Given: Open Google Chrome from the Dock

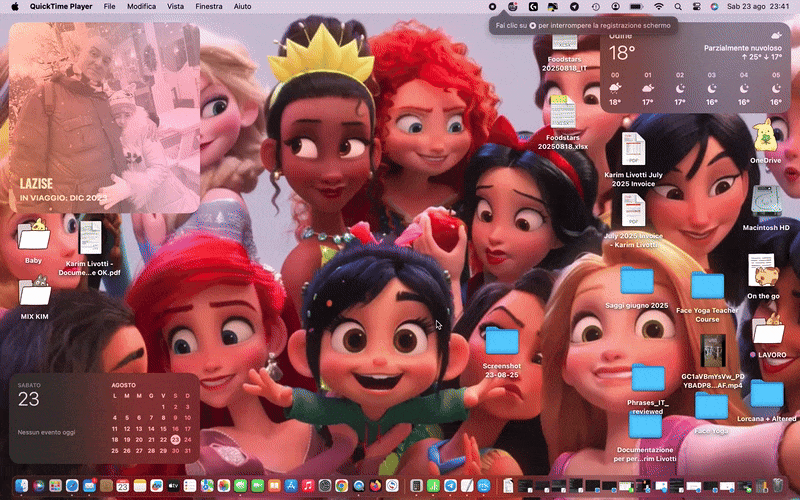Looking at the screenshot, I should pos(341,485).
